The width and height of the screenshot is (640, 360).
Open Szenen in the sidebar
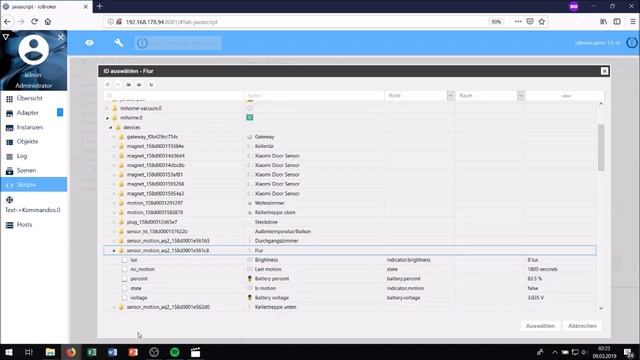[x=33, y=171]
